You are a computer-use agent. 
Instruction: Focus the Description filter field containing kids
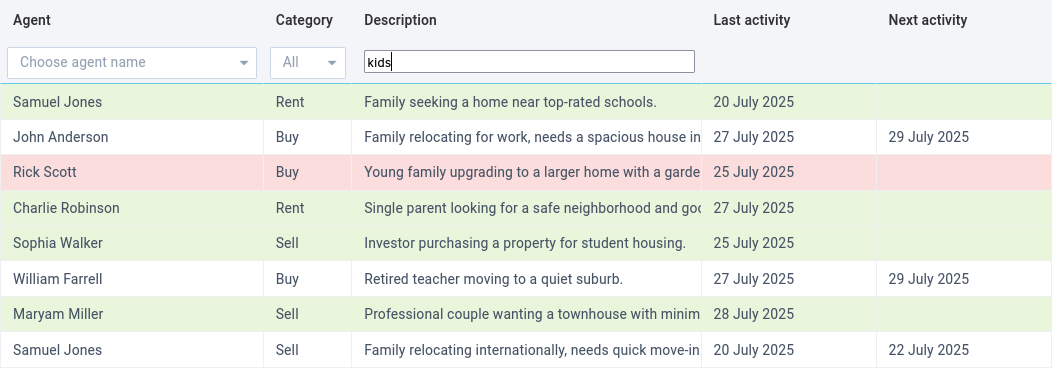click(x=529, y=62)
